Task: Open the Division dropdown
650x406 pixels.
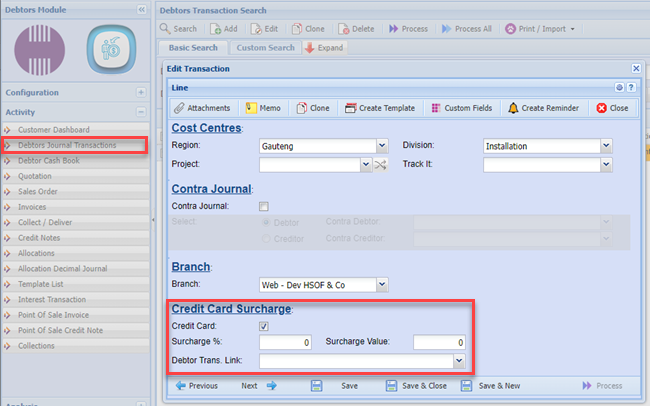Action: tap(606, 146)
